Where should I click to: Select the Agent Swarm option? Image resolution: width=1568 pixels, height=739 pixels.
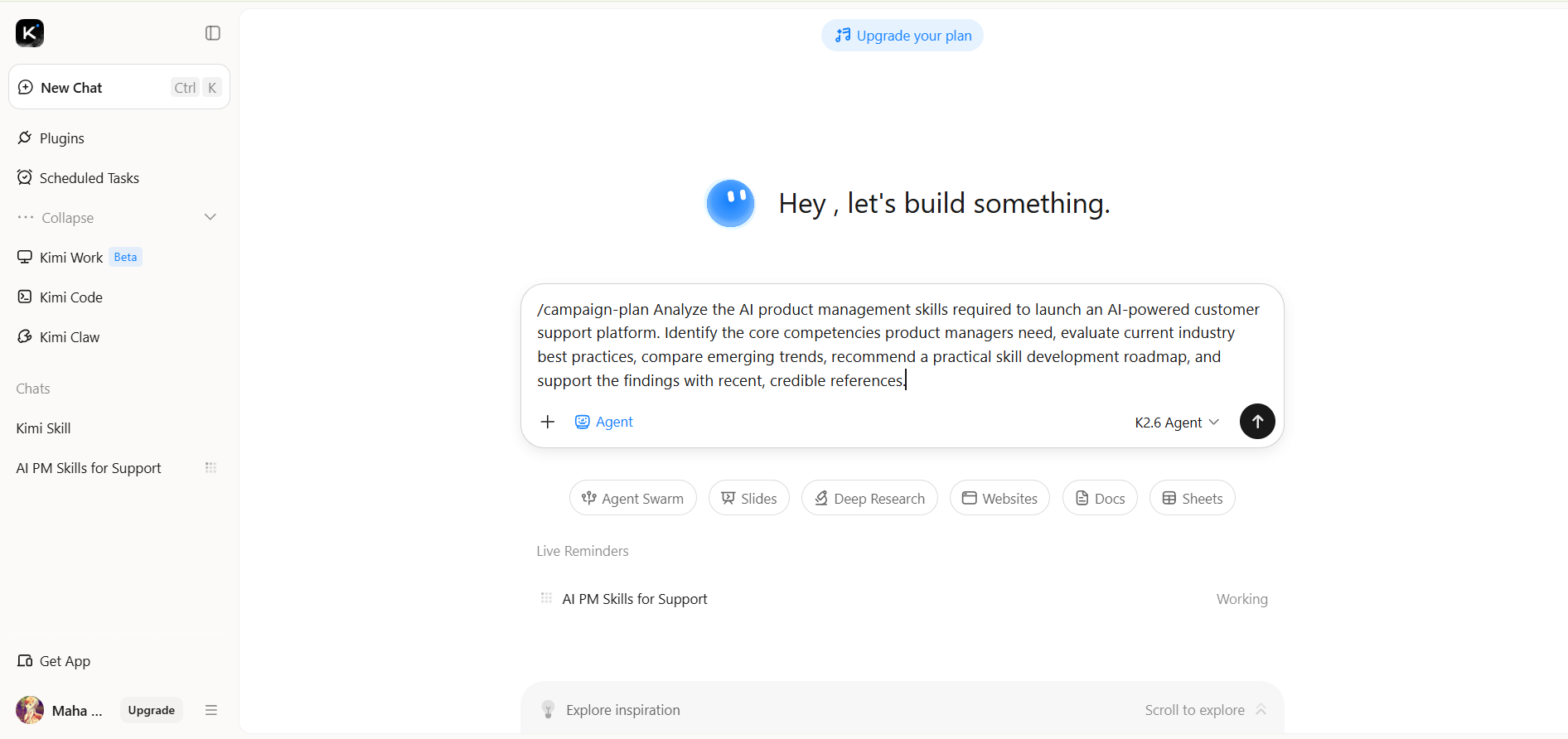(633, 498)
